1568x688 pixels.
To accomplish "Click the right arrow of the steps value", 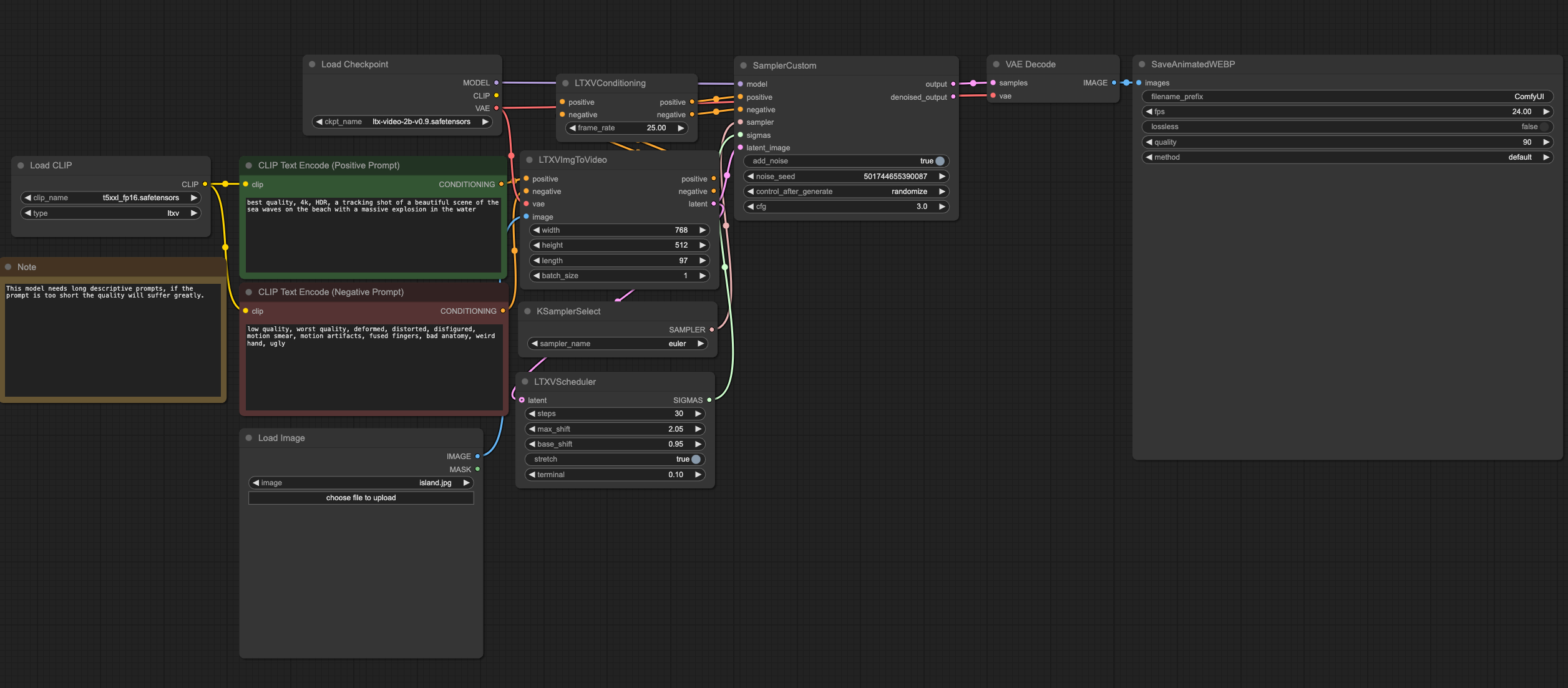I will click(698, 414).
